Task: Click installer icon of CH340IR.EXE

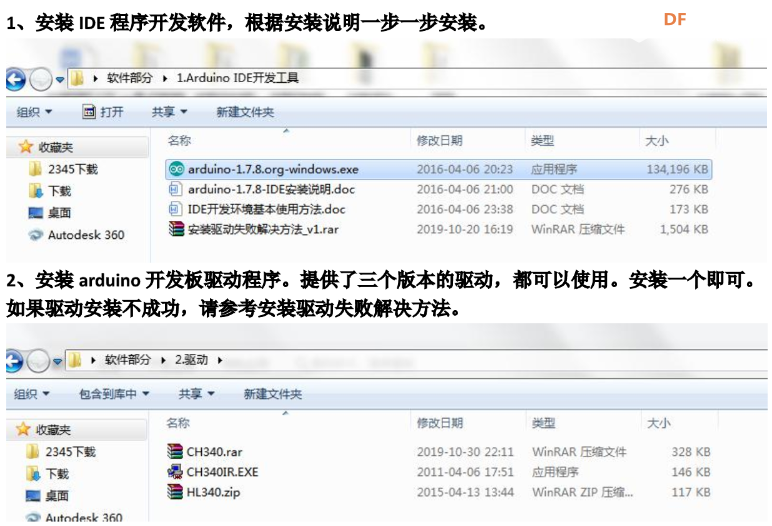Action: tap(175, 471)
